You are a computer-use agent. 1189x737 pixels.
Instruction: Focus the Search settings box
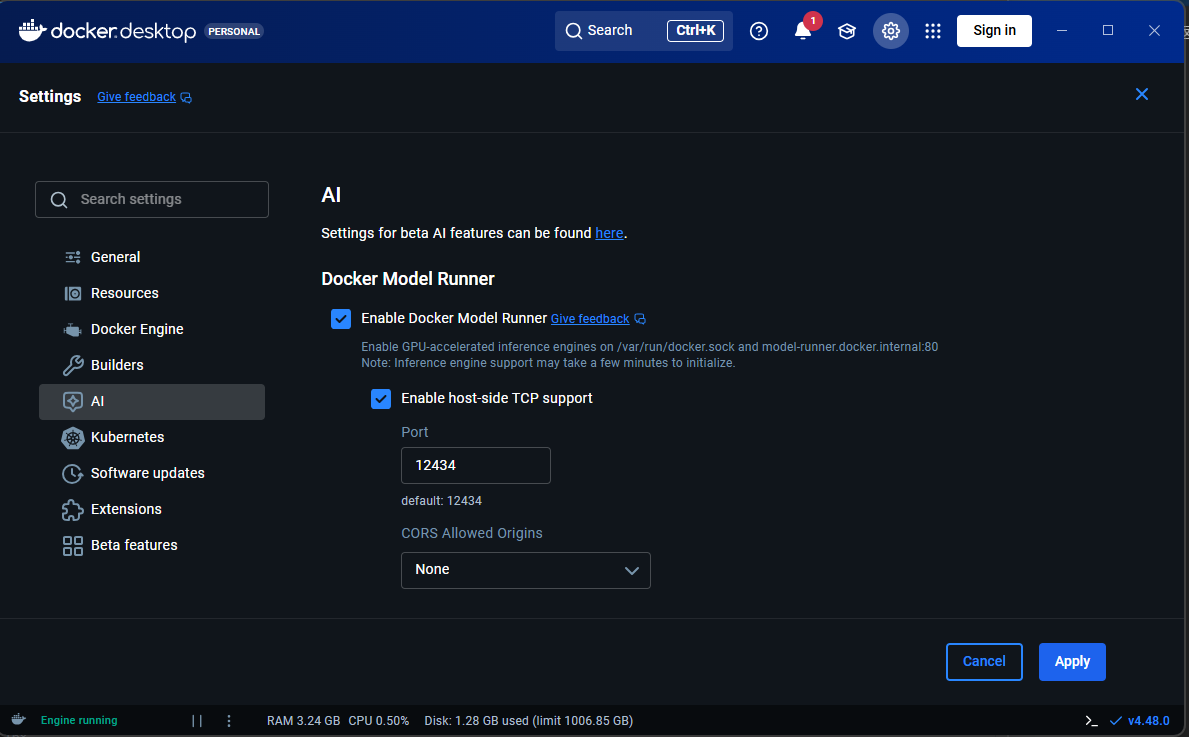point(152,199)
